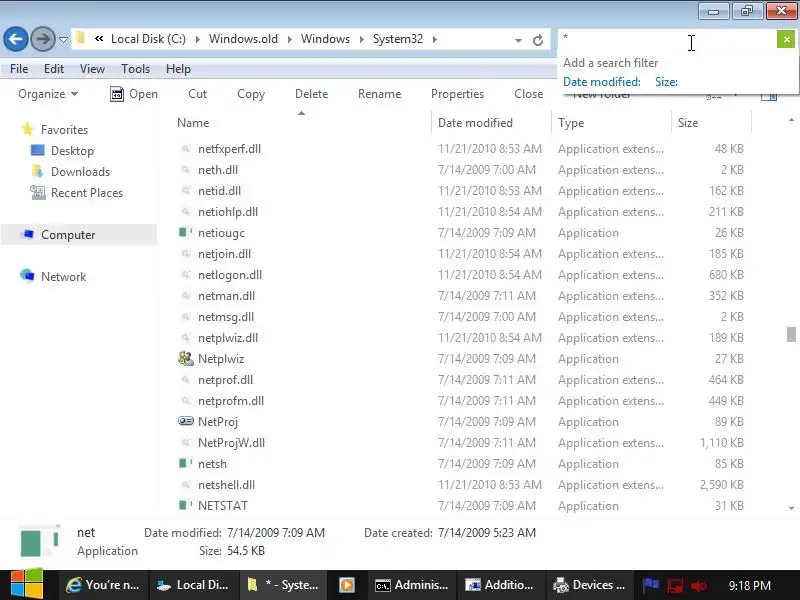
Task: Clear the search box with green X
Action: [x=786, y=39]
